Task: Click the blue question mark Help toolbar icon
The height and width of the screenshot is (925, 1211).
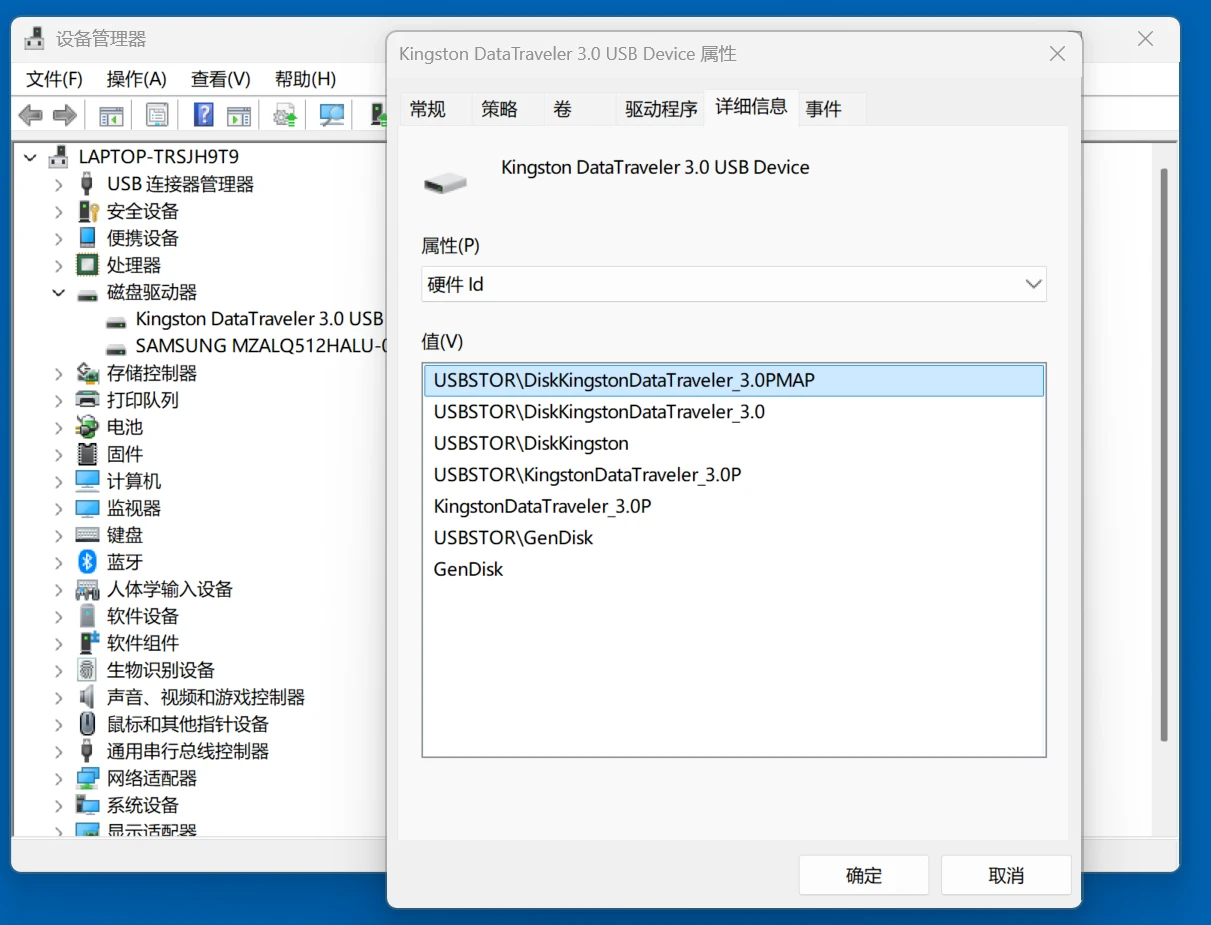Action: tap(203, 115)
